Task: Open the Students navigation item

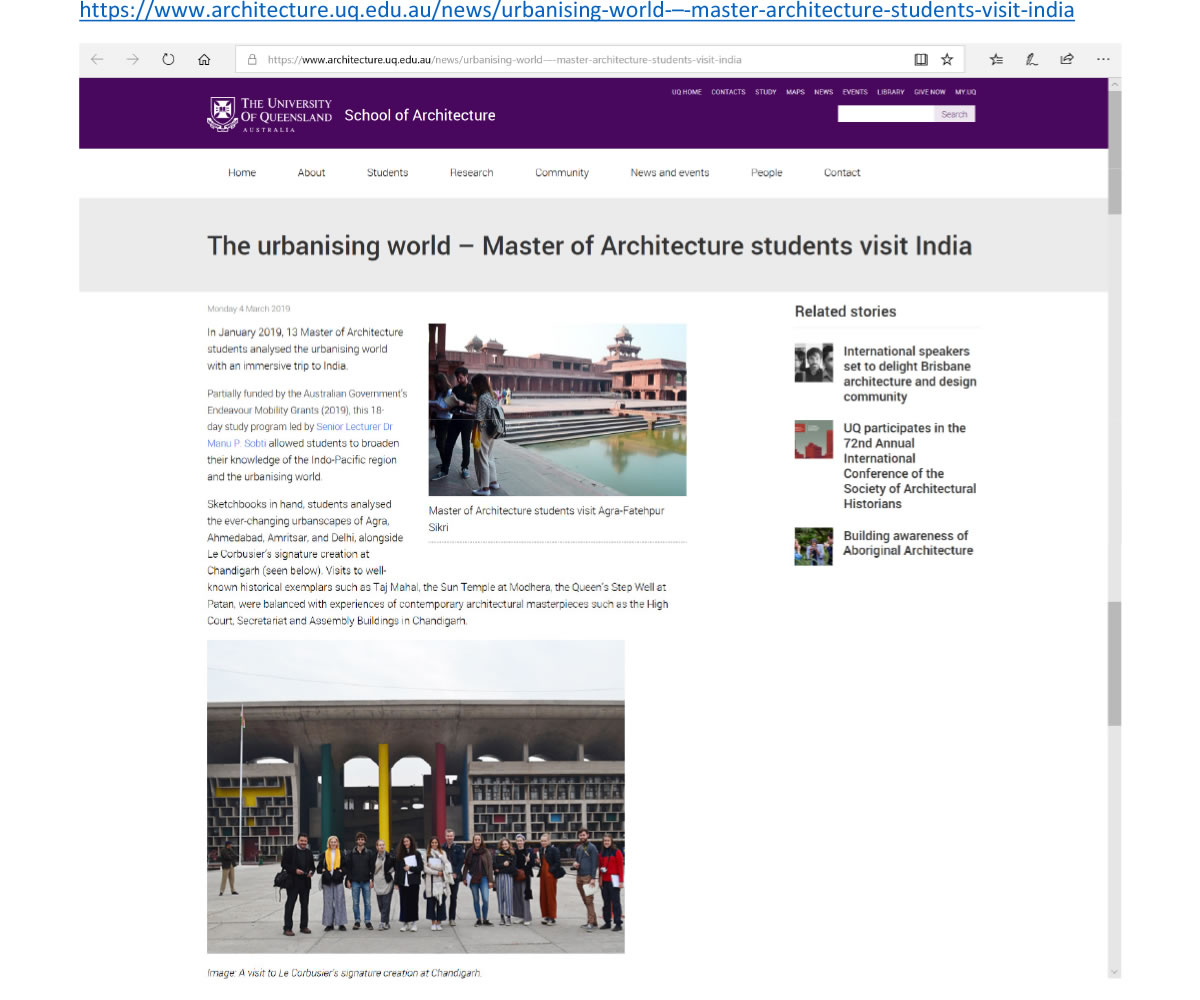Action: (387, 173)
